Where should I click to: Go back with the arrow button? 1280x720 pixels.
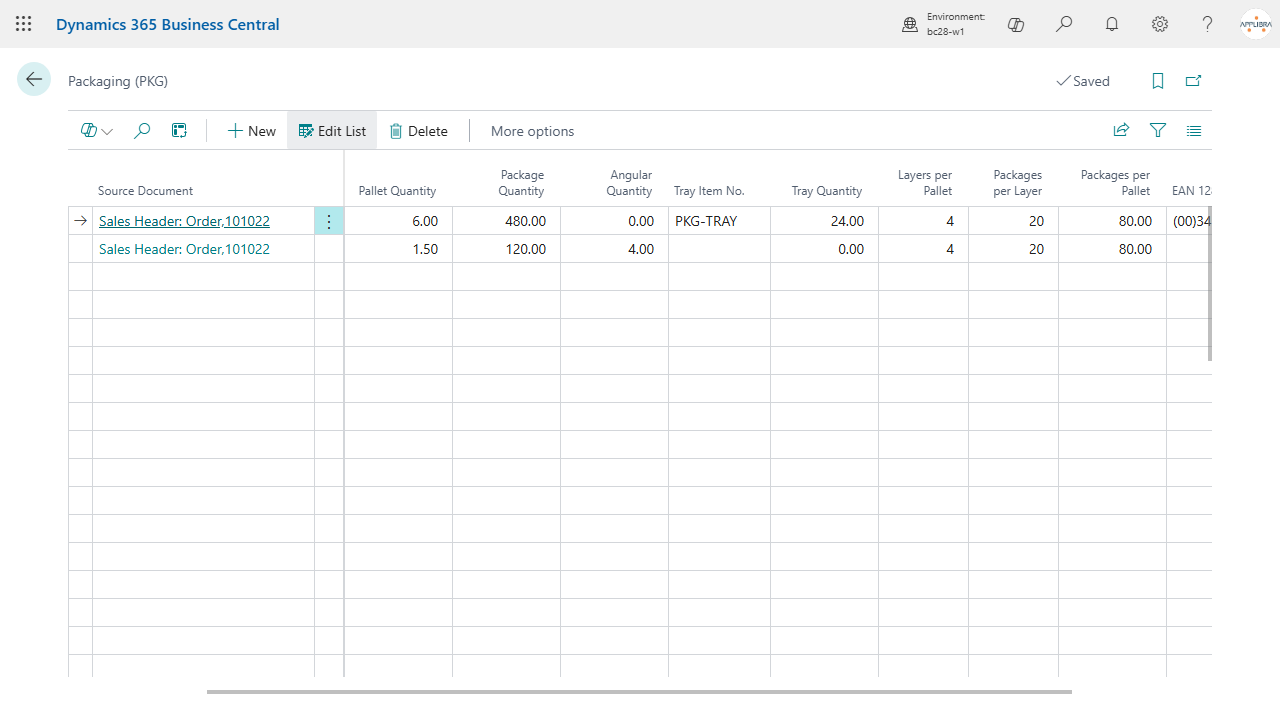pos(34,80)
